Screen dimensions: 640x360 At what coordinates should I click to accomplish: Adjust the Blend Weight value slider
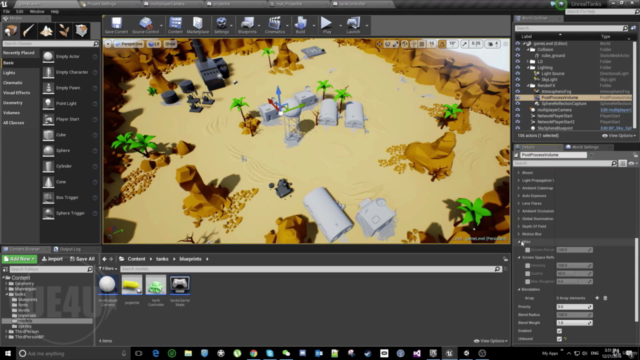click(x=574, y=323)
